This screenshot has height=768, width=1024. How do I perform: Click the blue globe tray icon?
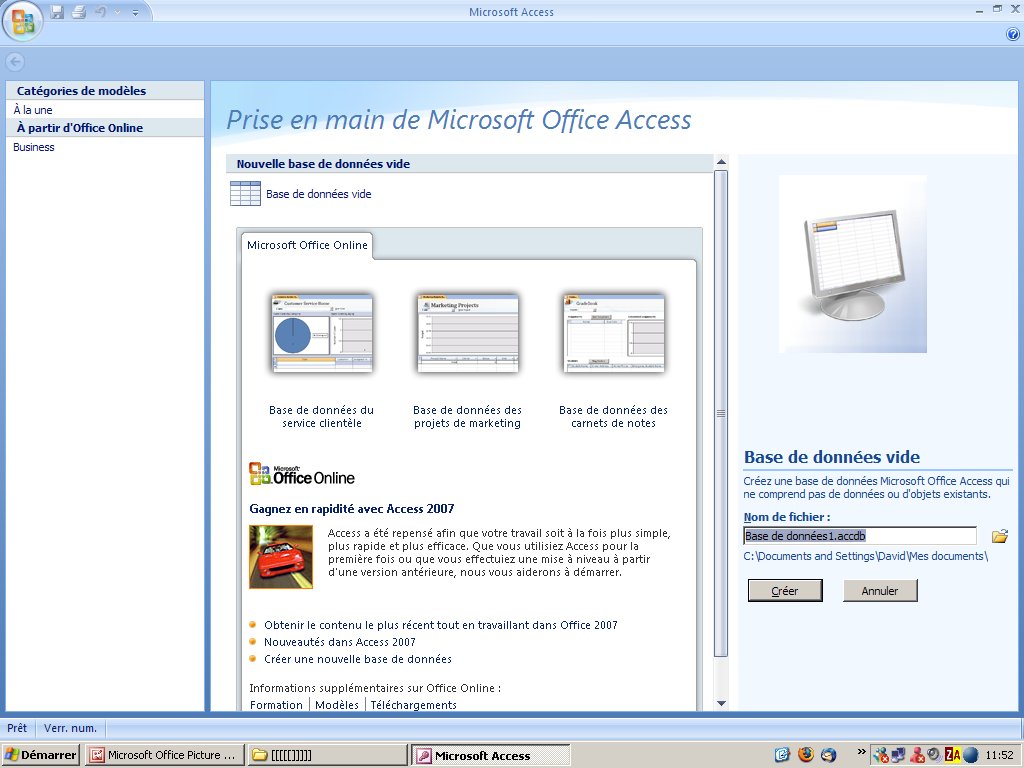pyautogui.click(x=970, y=755)
